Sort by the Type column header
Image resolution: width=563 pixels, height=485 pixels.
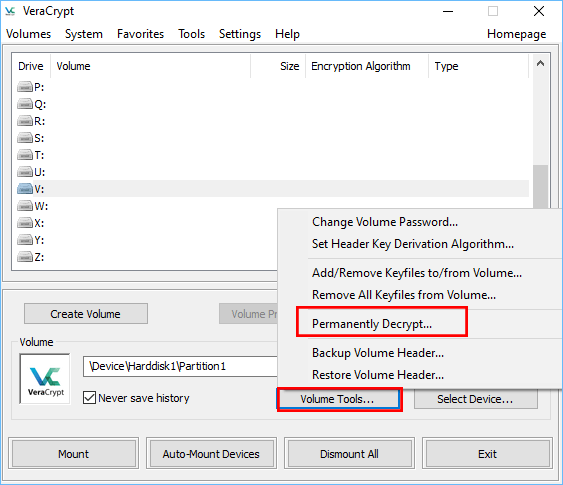click(478, 66)
